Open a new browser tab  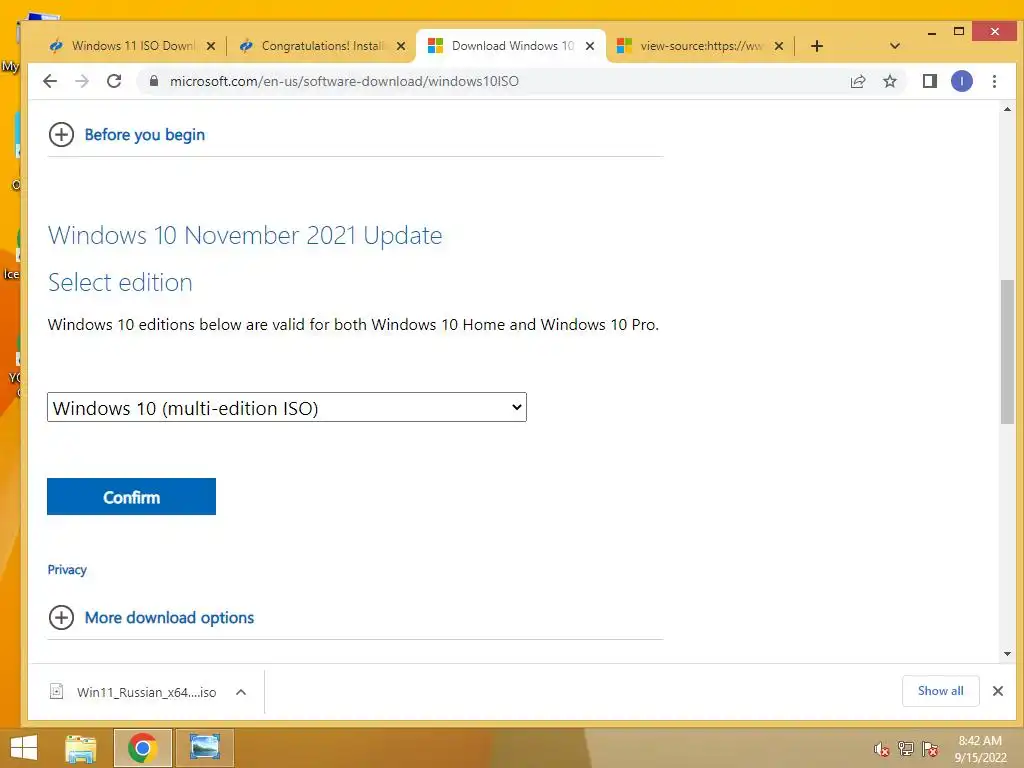[817, 46]
